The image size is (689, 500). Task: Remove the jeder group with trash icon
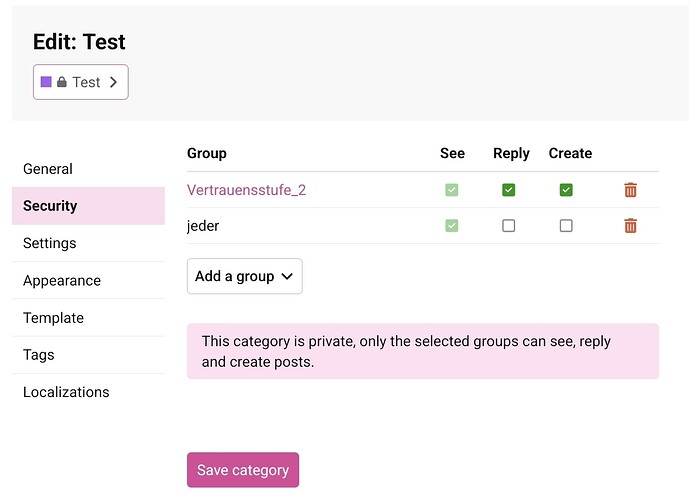tap(630, 225)
